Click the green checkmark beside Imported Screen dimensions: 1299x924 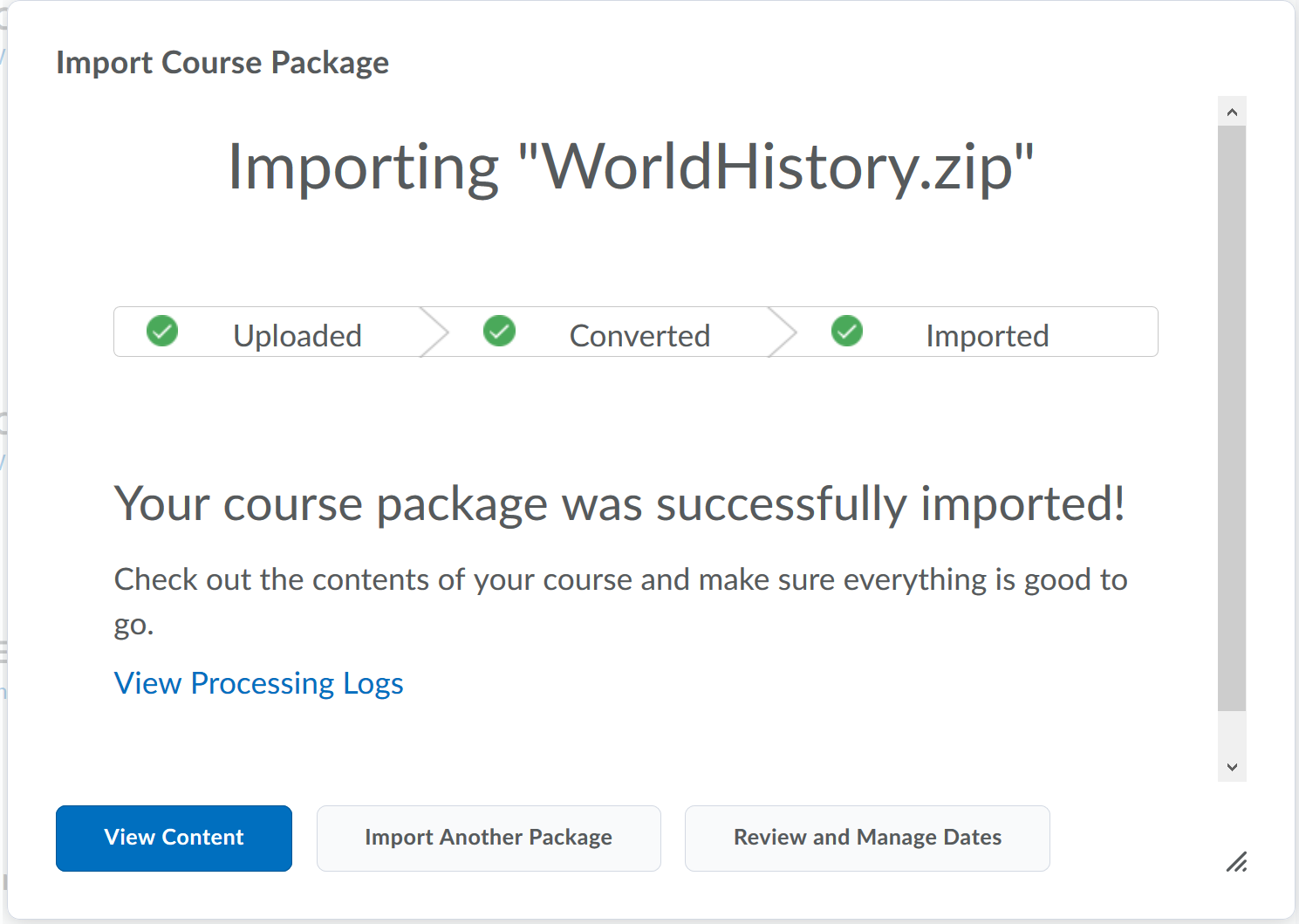click(x=846, y=332)
